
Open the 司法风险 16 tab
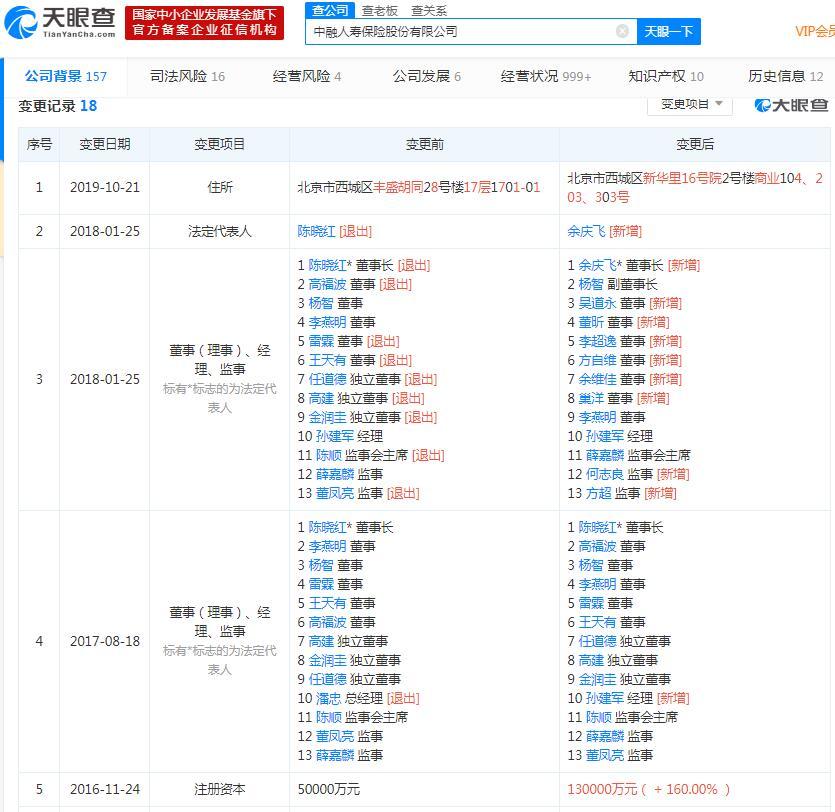187,77
